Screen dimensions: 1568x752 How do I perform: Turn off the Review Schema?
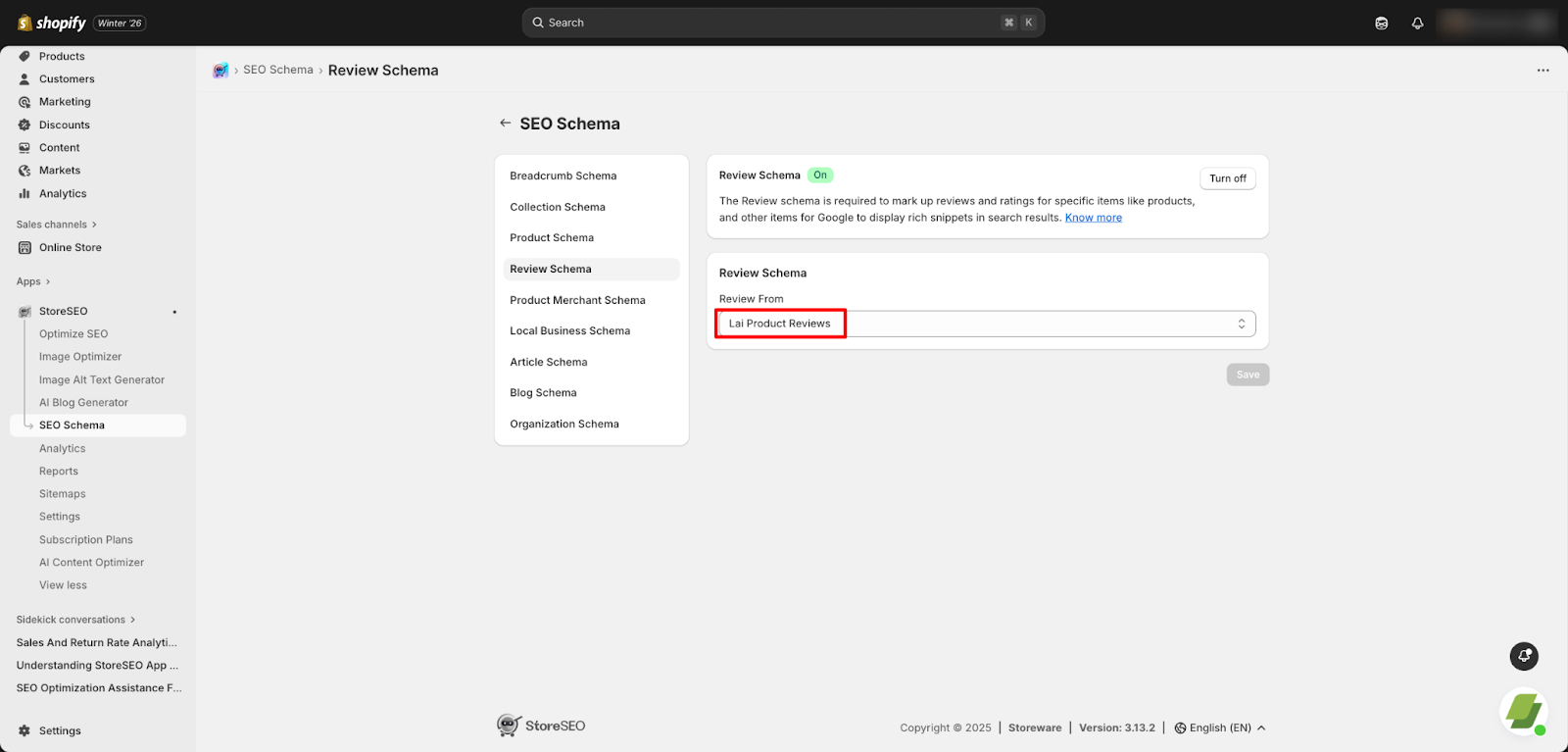[1227, 178]
